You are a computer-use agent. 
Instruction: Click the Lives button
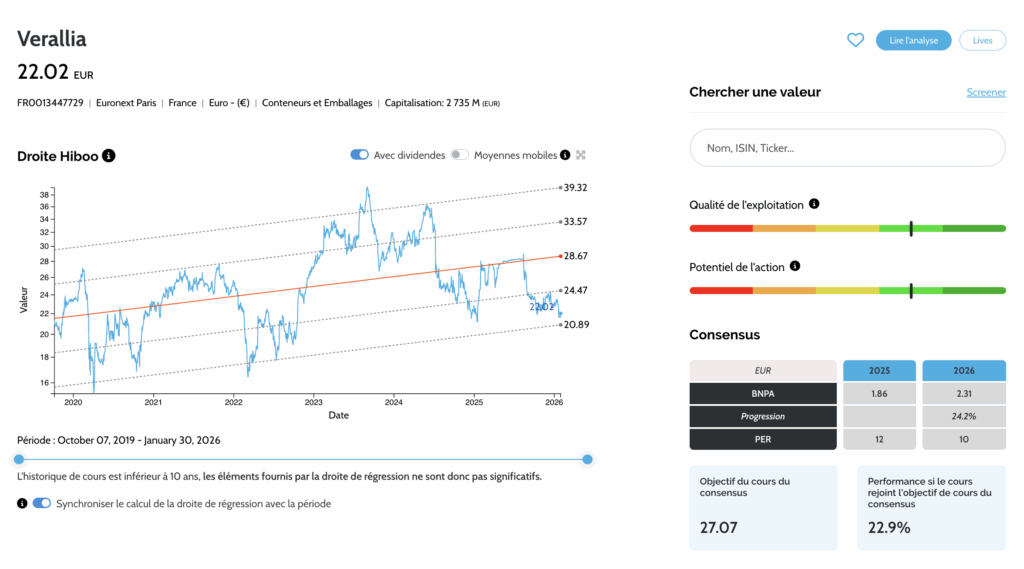(x=982, y=40)
